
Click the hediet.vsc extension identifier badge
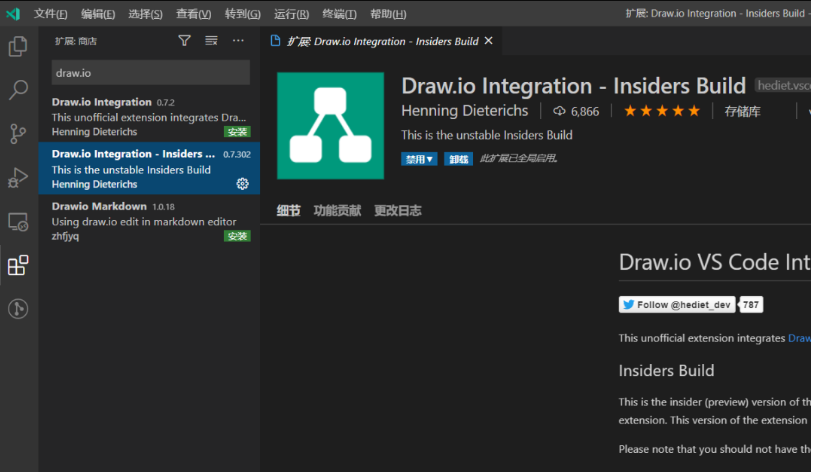783,85
